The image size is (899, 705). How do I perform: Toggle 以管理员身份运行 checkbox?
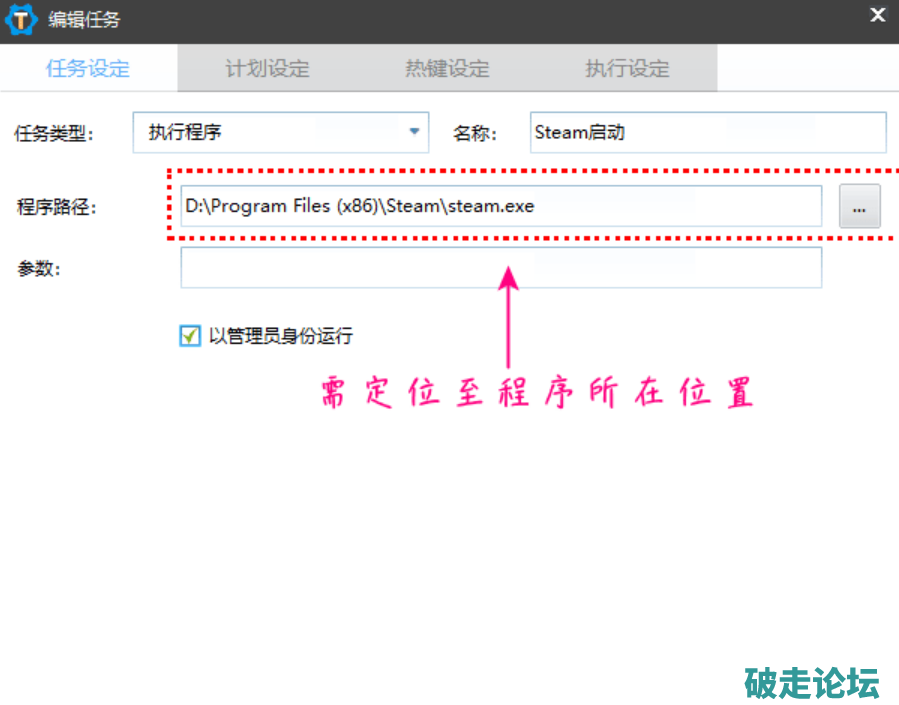pyautogui.click(x=190, y=336)
